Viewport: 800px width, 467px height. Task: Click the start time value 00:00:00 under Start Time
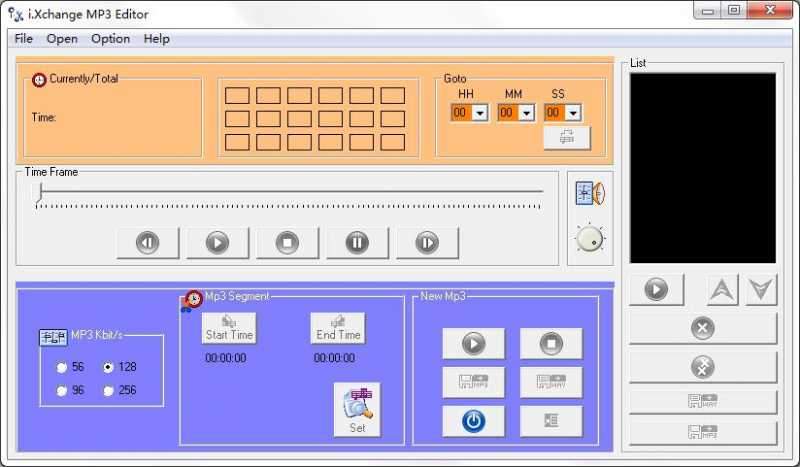coord(226,358)
